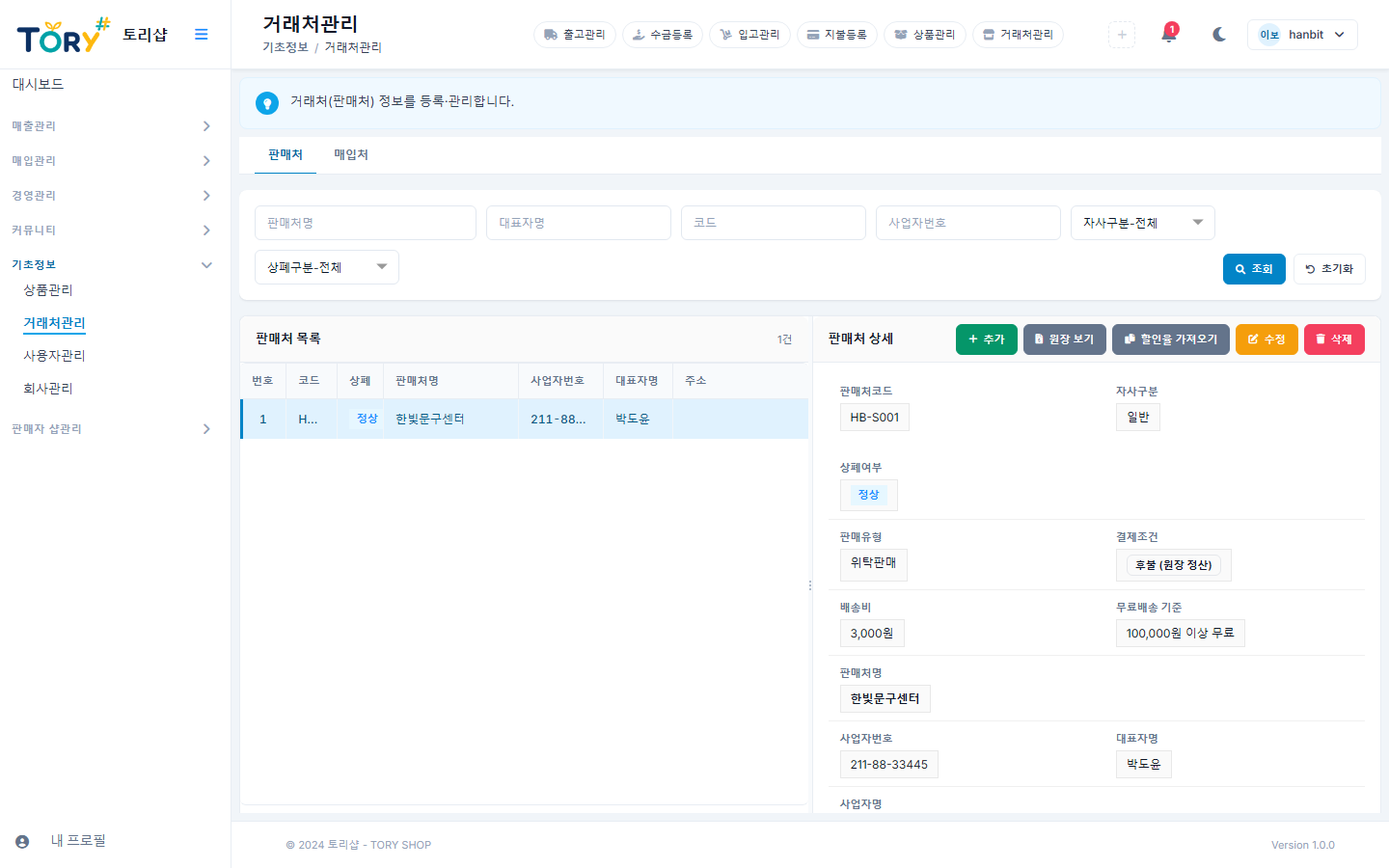Toggle dark mode moon icon
1389x868 pixels.
pos(1219,35)
